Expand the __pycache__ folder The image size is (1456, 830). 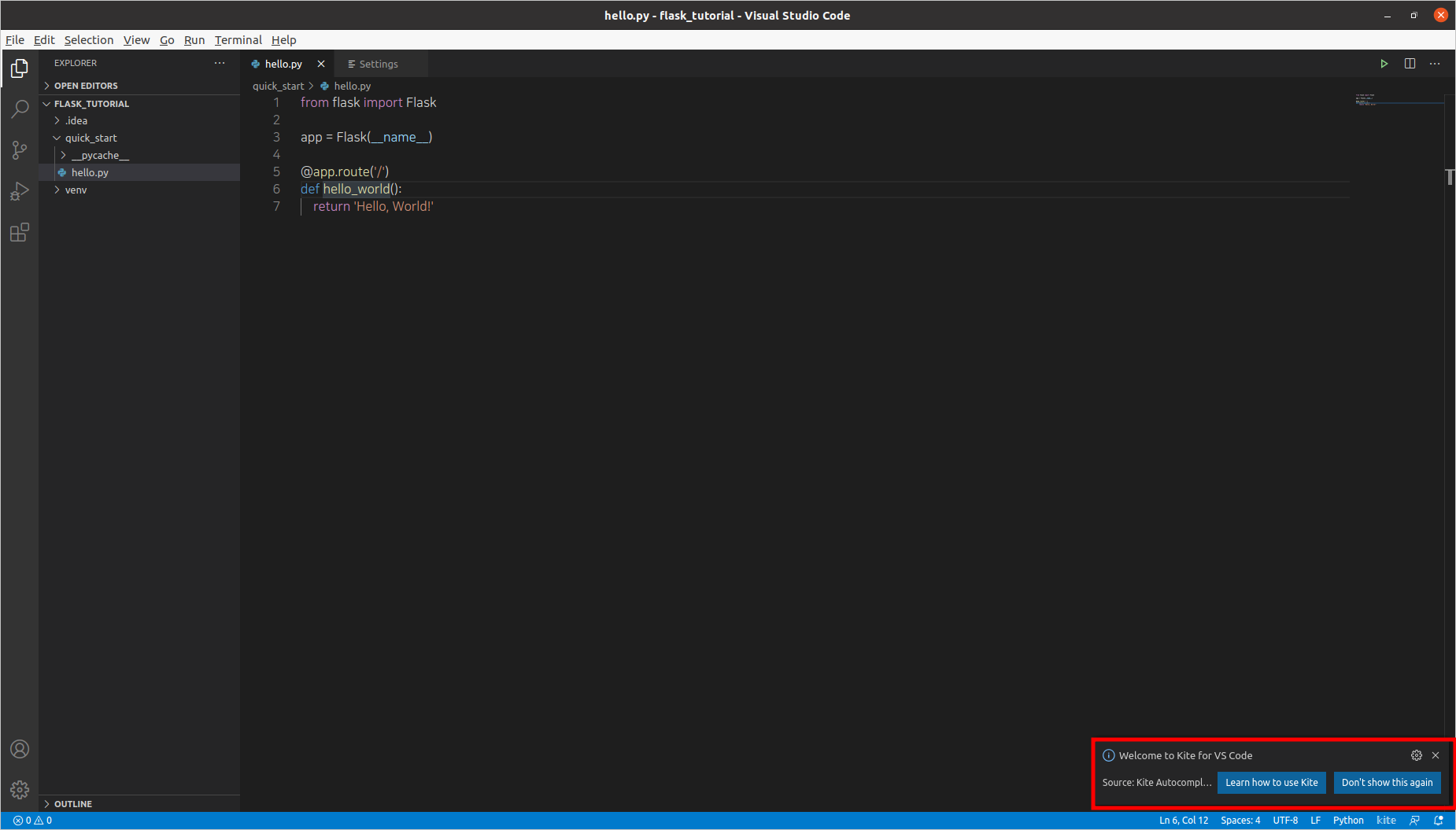pos(139,155)
